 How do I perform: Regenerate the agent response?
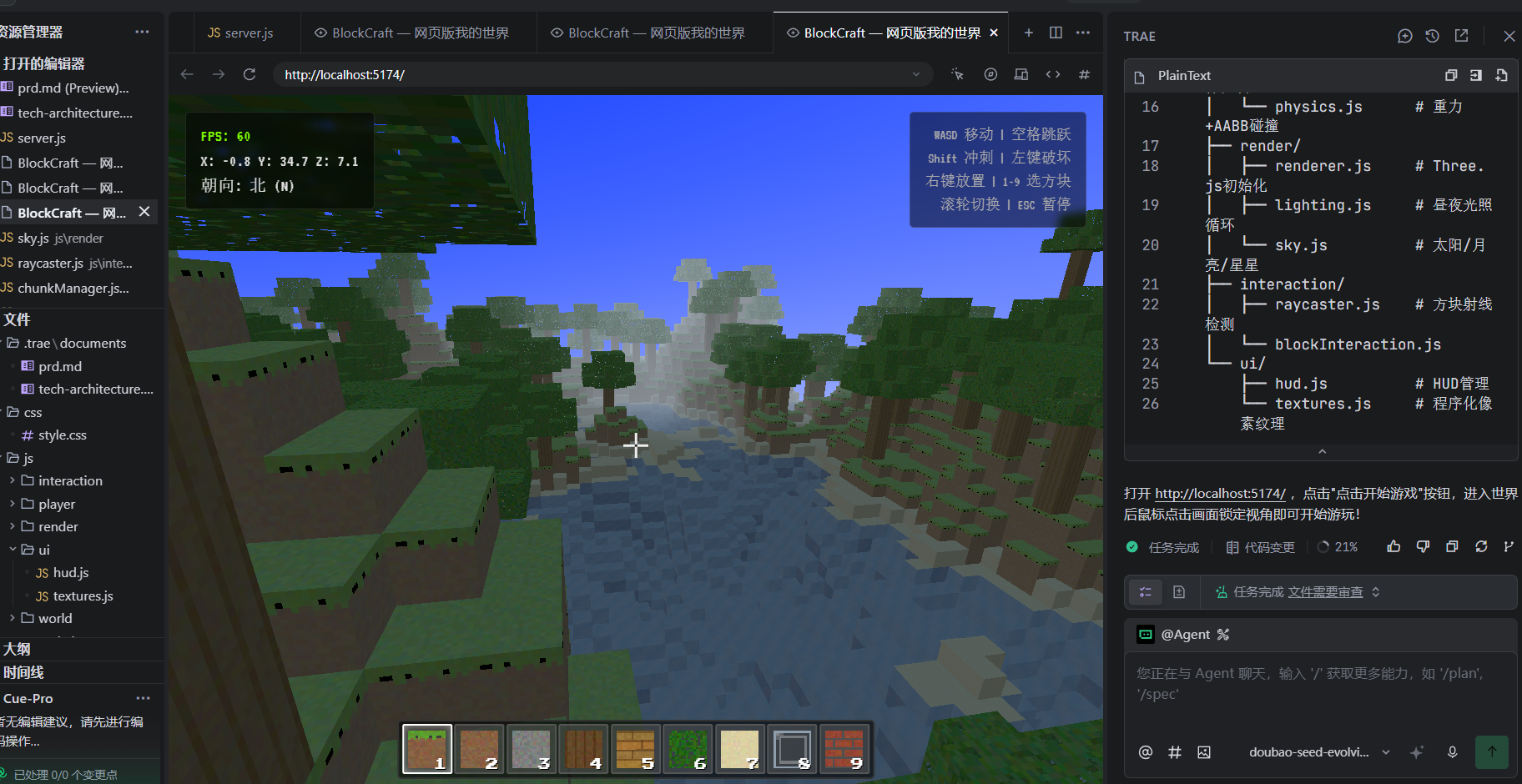click(1481, 546)
